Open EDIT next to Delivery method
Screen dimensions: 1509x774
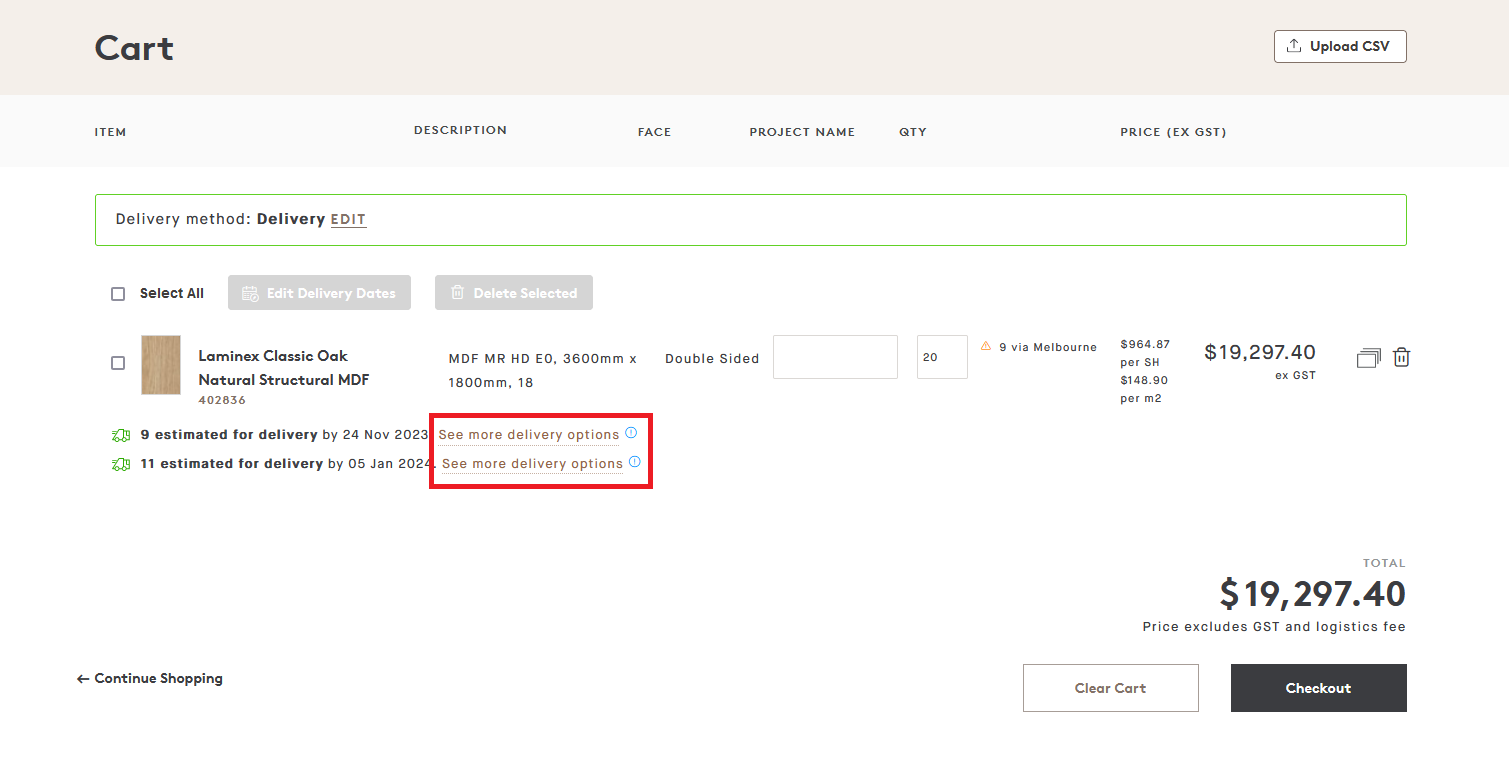tap(348, 219)
